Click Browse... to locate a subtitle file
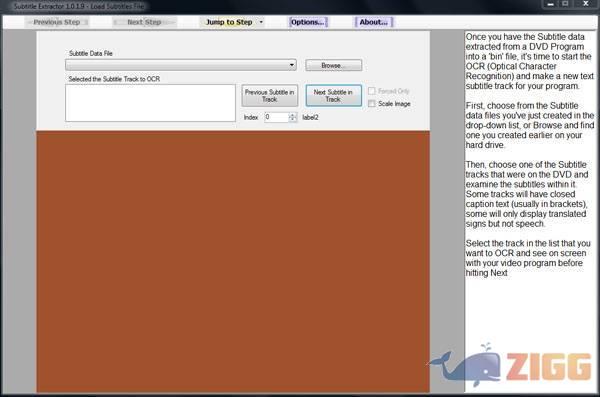This screenshot has width=600, height=397. coord(333,65)
